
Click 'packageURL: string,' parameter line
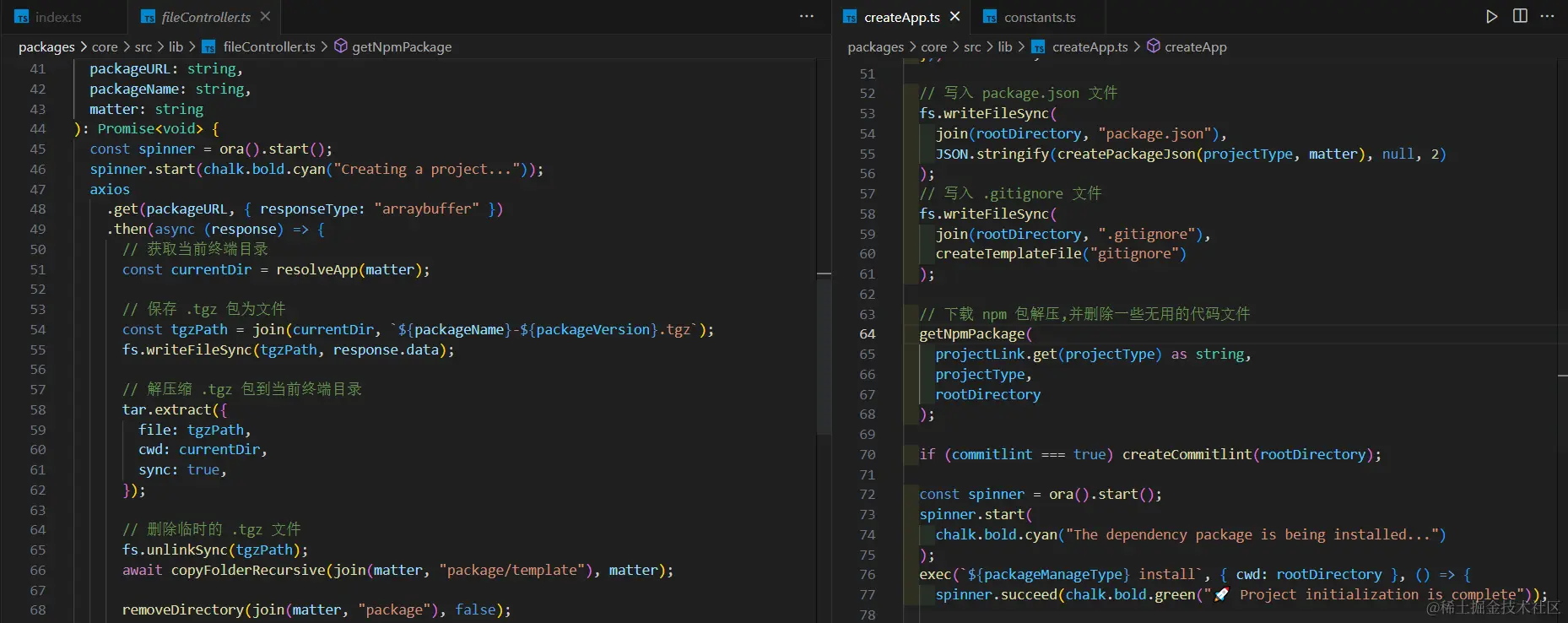click(x=166, y=69)
